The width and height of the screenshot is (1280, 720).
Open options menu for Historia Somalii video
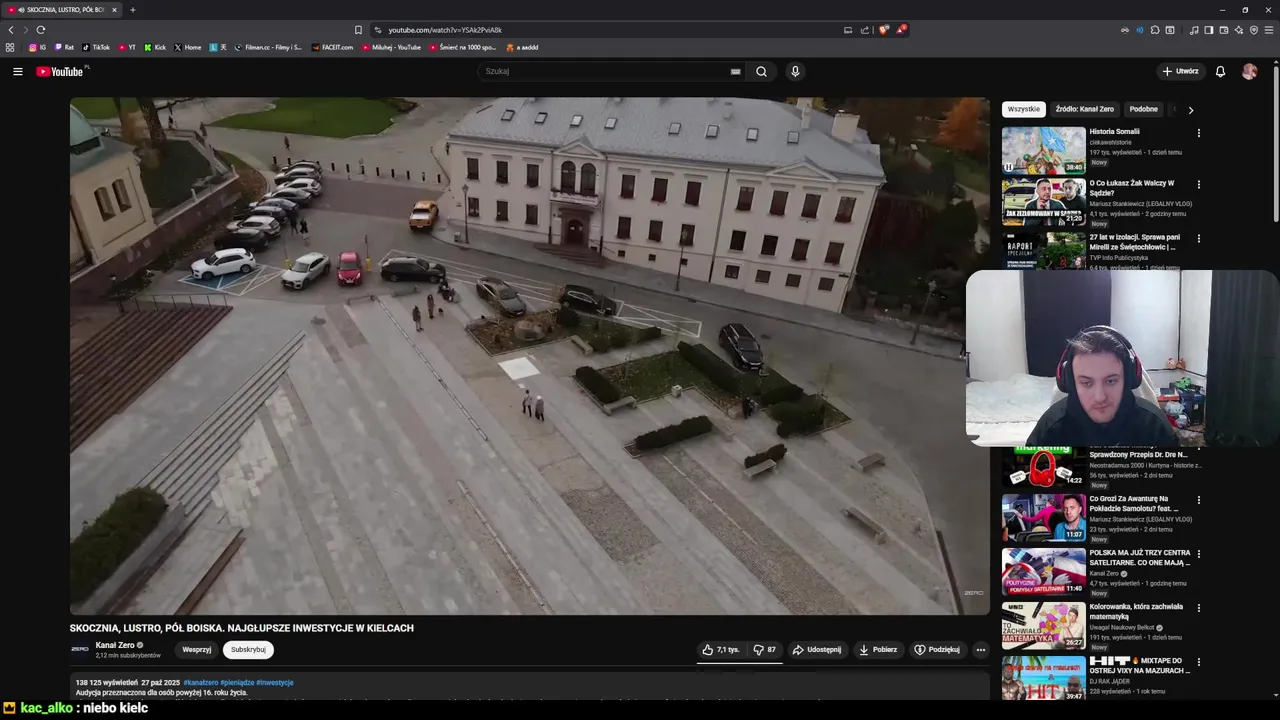click(x=1198, y=133)
